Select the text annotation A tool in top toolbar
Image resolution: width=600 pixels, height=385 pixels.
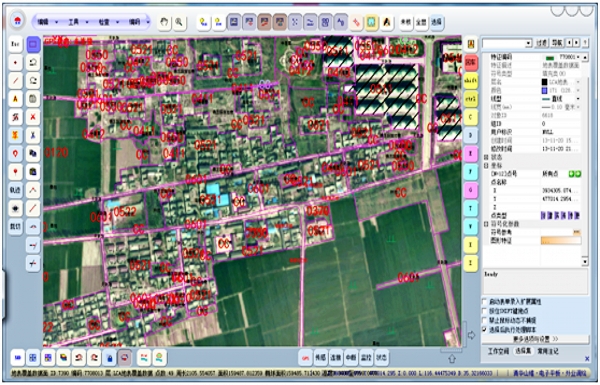[387, 22]
